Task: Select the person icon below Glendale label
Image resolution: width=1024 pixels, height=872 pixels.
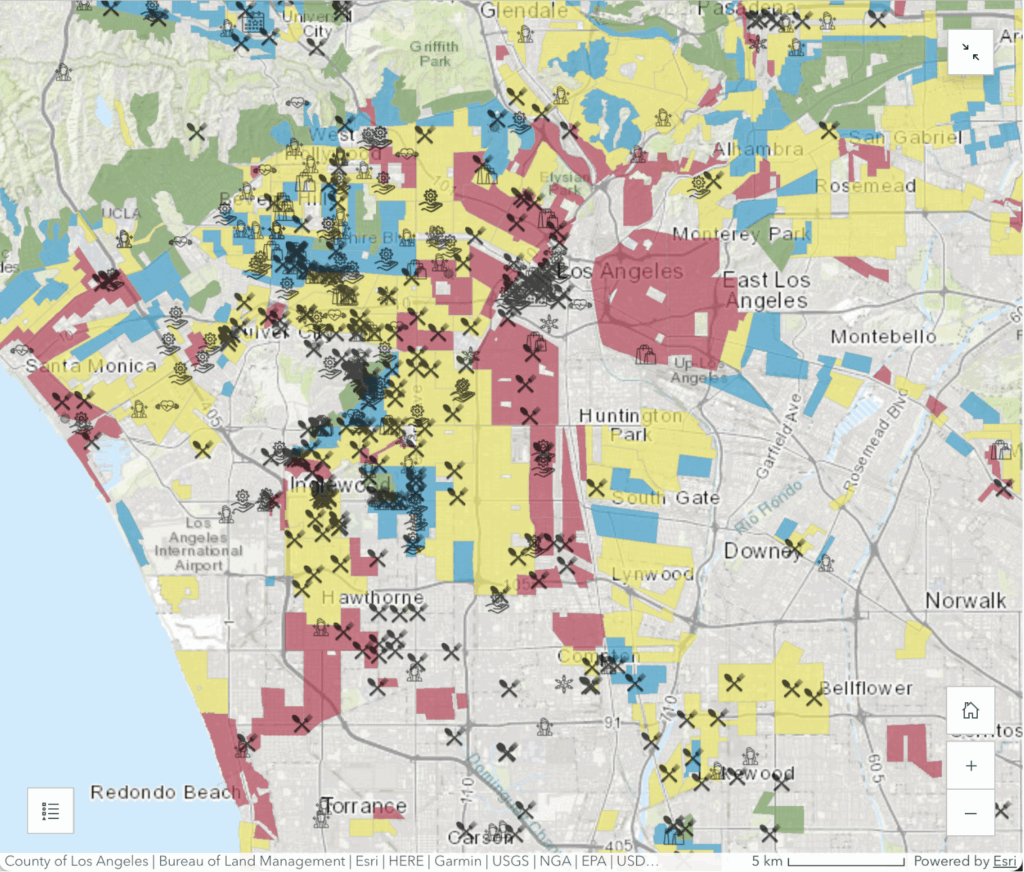Action: [x=524, y=34]
